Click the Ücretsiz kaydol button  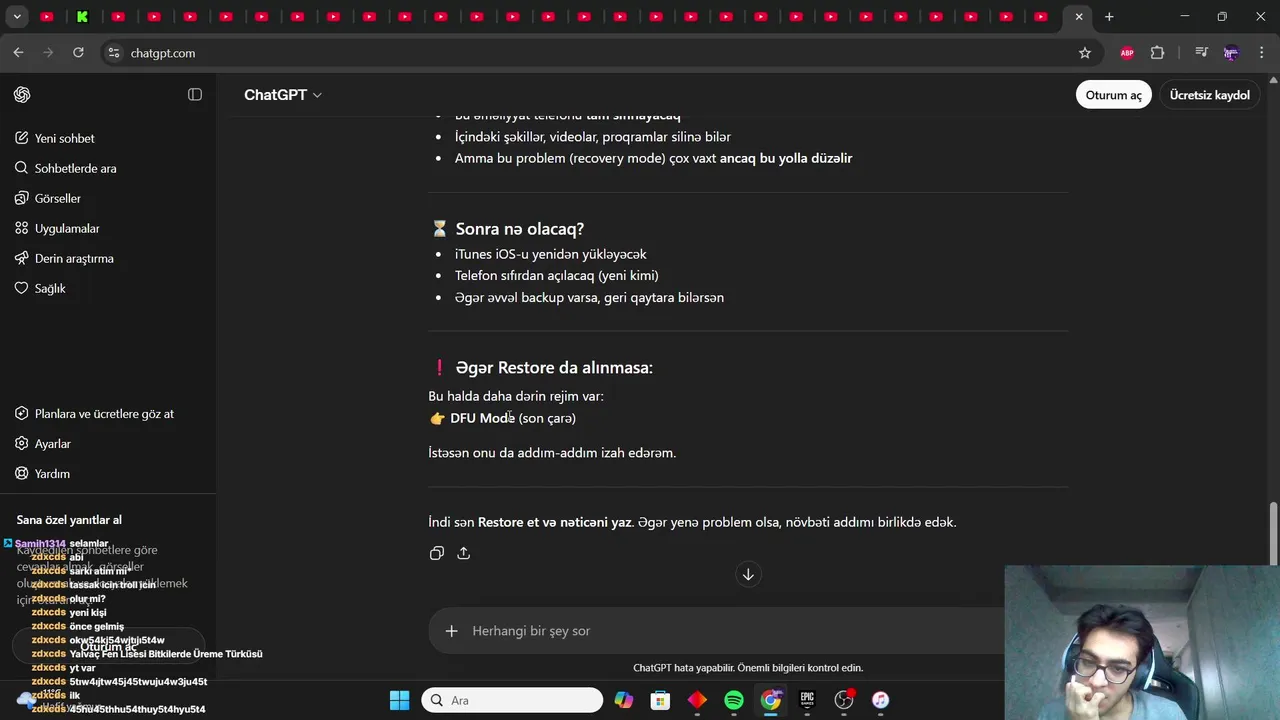point(1209,95)
